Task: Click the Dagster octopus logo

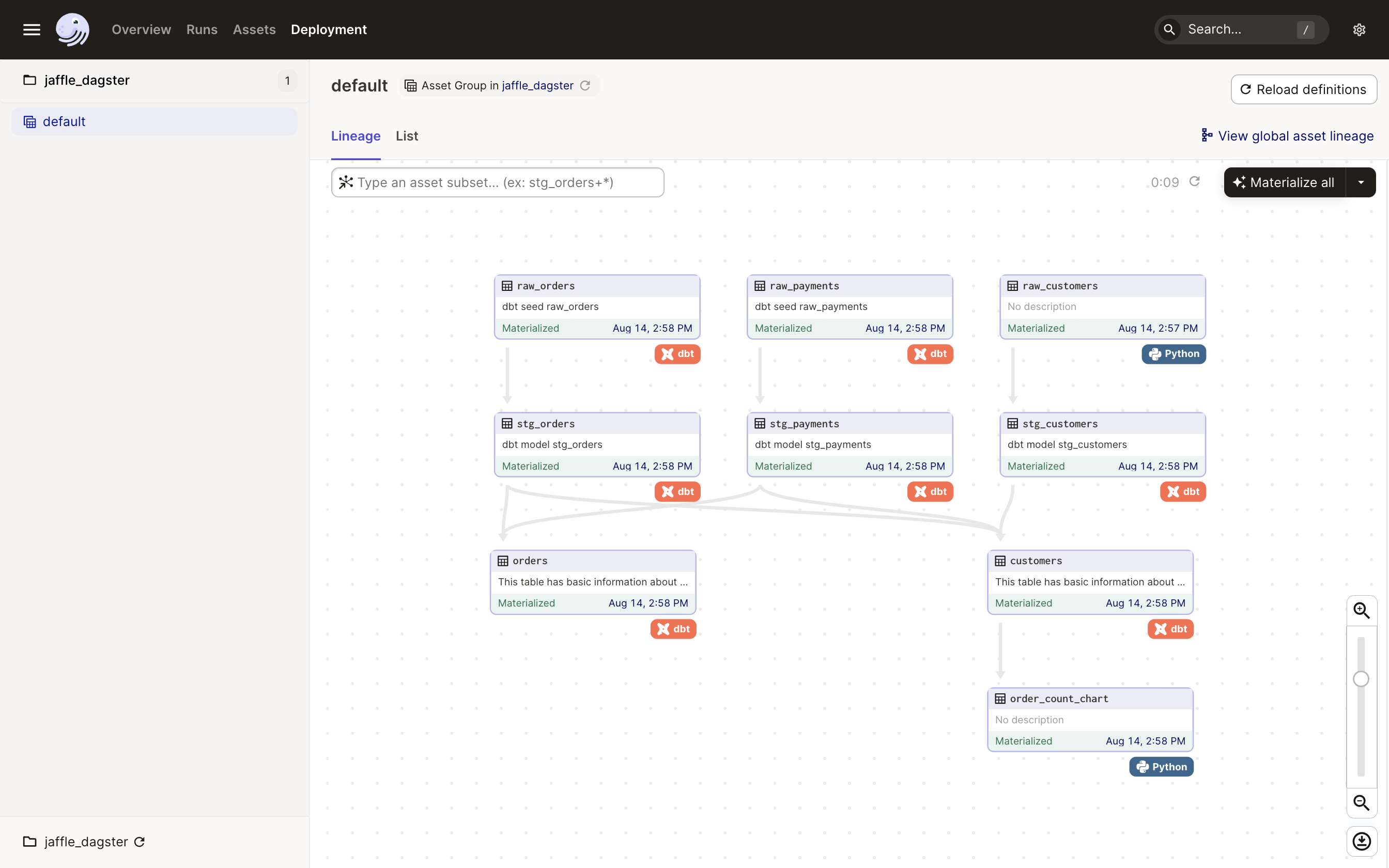Action: click(72, 29)
